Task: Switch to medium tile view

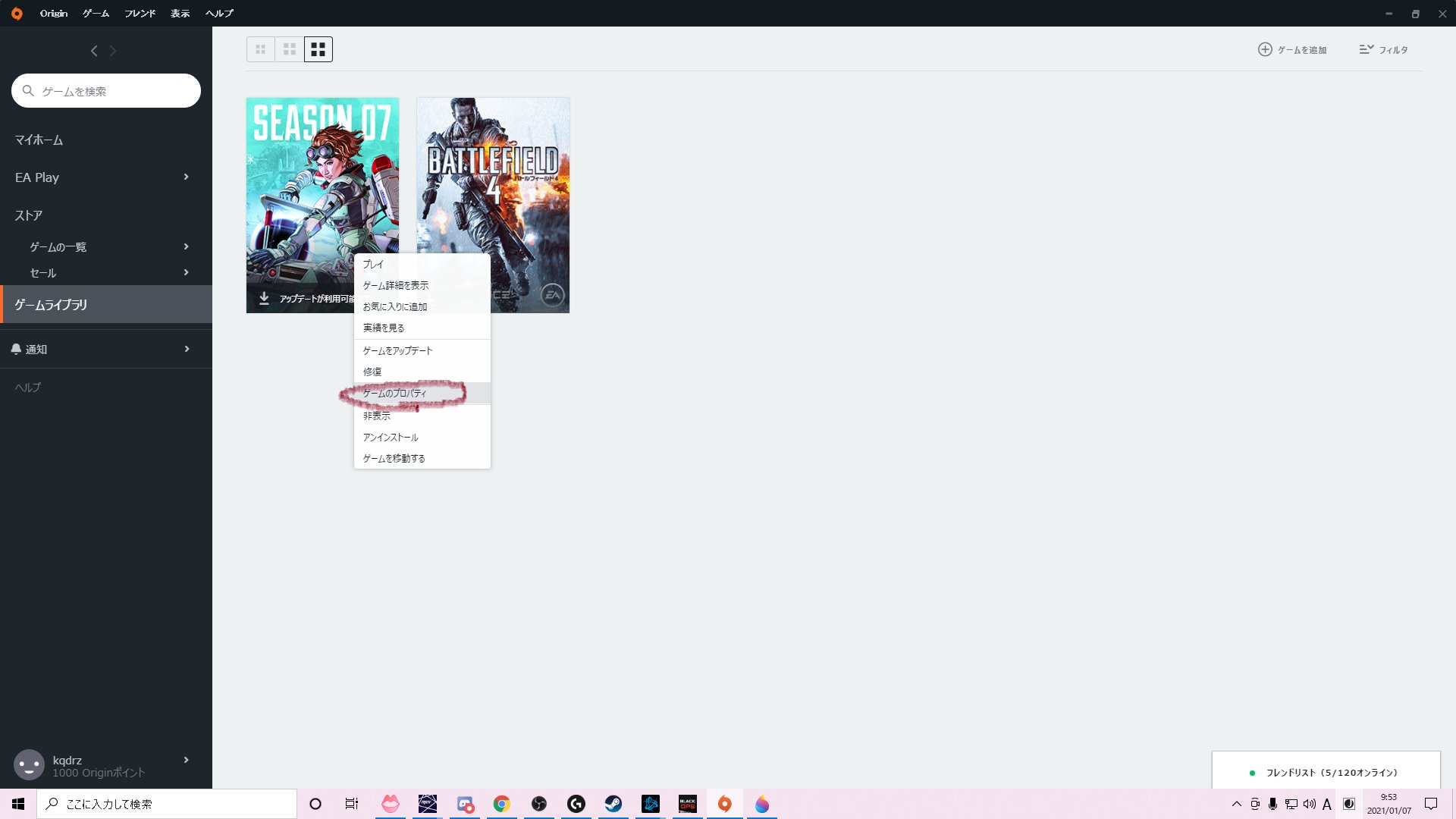Action: [x=290, y=49]
